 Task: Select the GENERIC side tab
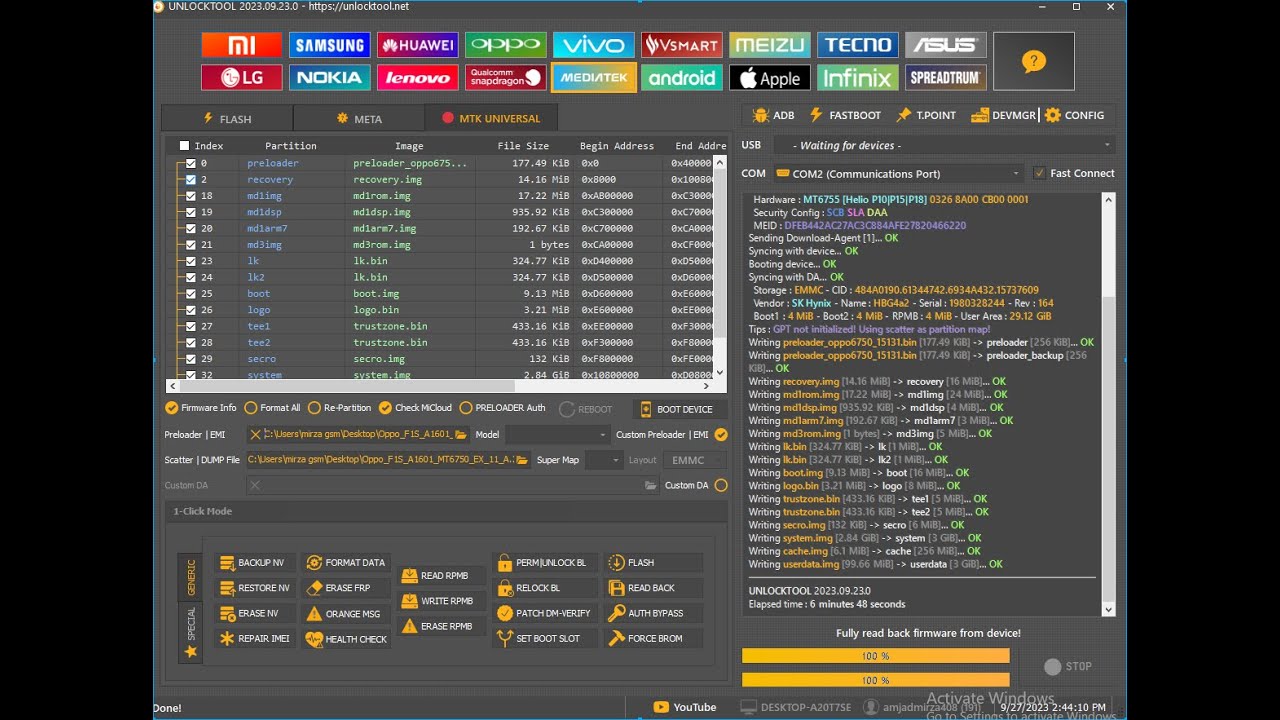[190, 577]
